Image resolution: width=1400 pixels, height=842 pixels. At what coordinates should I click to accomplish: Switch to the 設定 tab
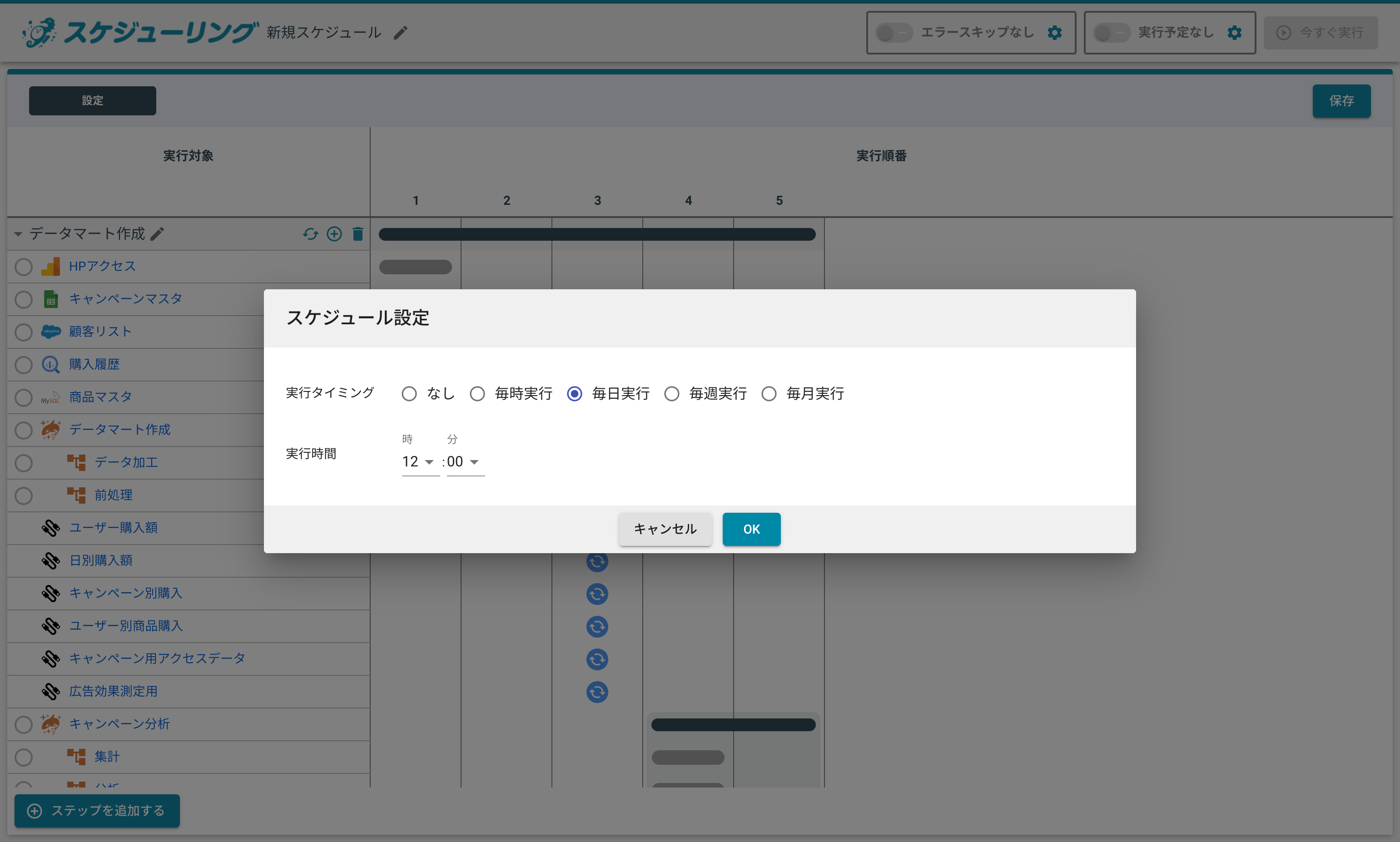click(92, 100)
